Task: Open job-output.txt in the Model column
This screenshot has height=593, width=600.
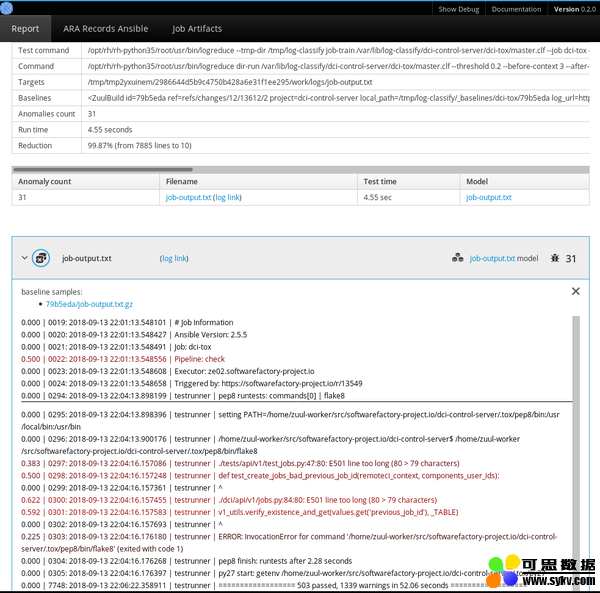Action: [488, 198]
